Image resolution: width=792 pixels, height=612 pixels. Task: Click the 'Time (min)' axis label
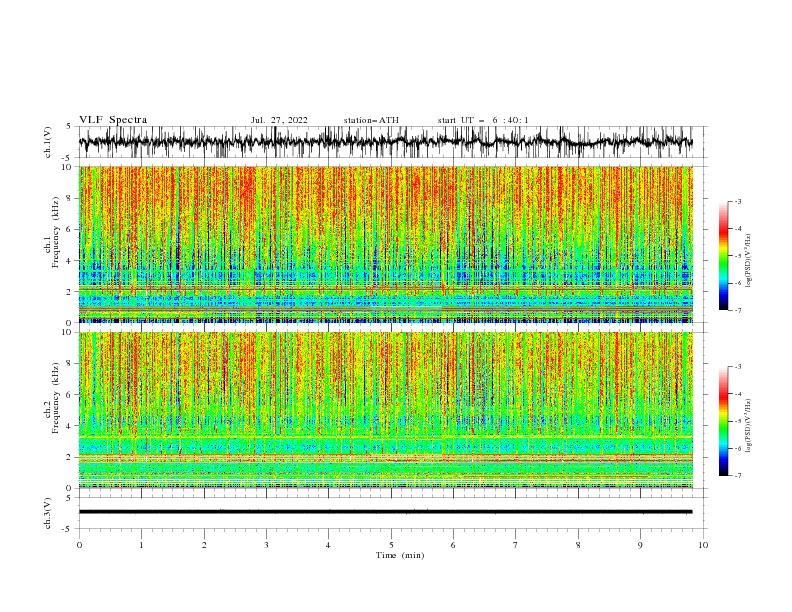point(400,555)
